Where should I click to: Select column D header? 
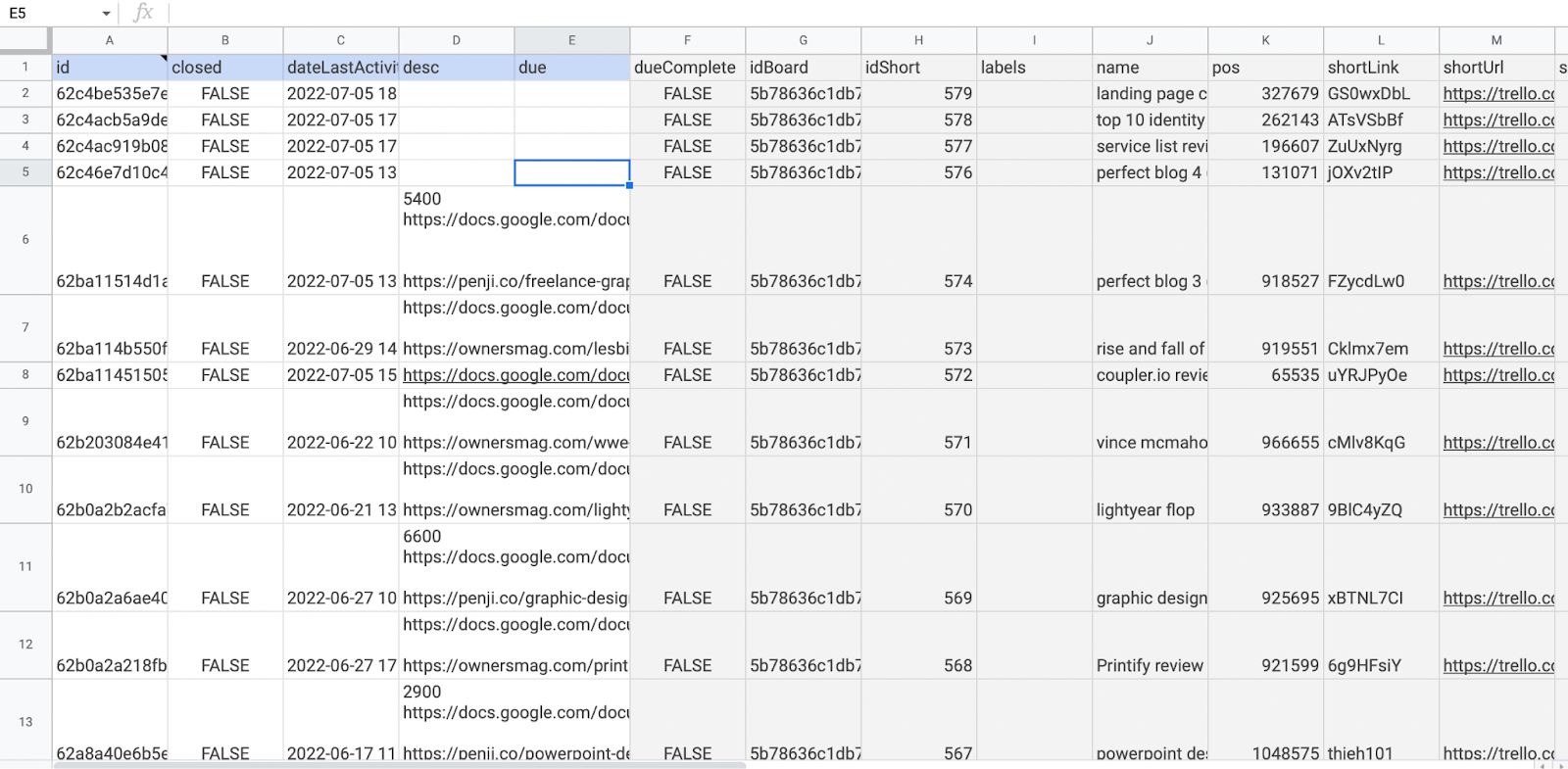457,40
